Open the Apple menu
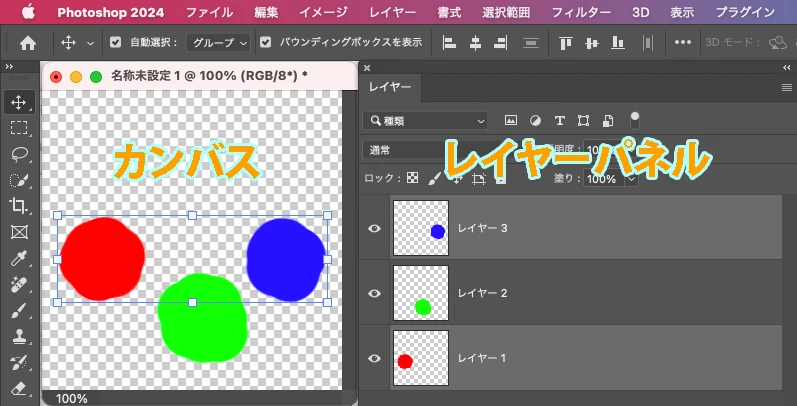 28,12
